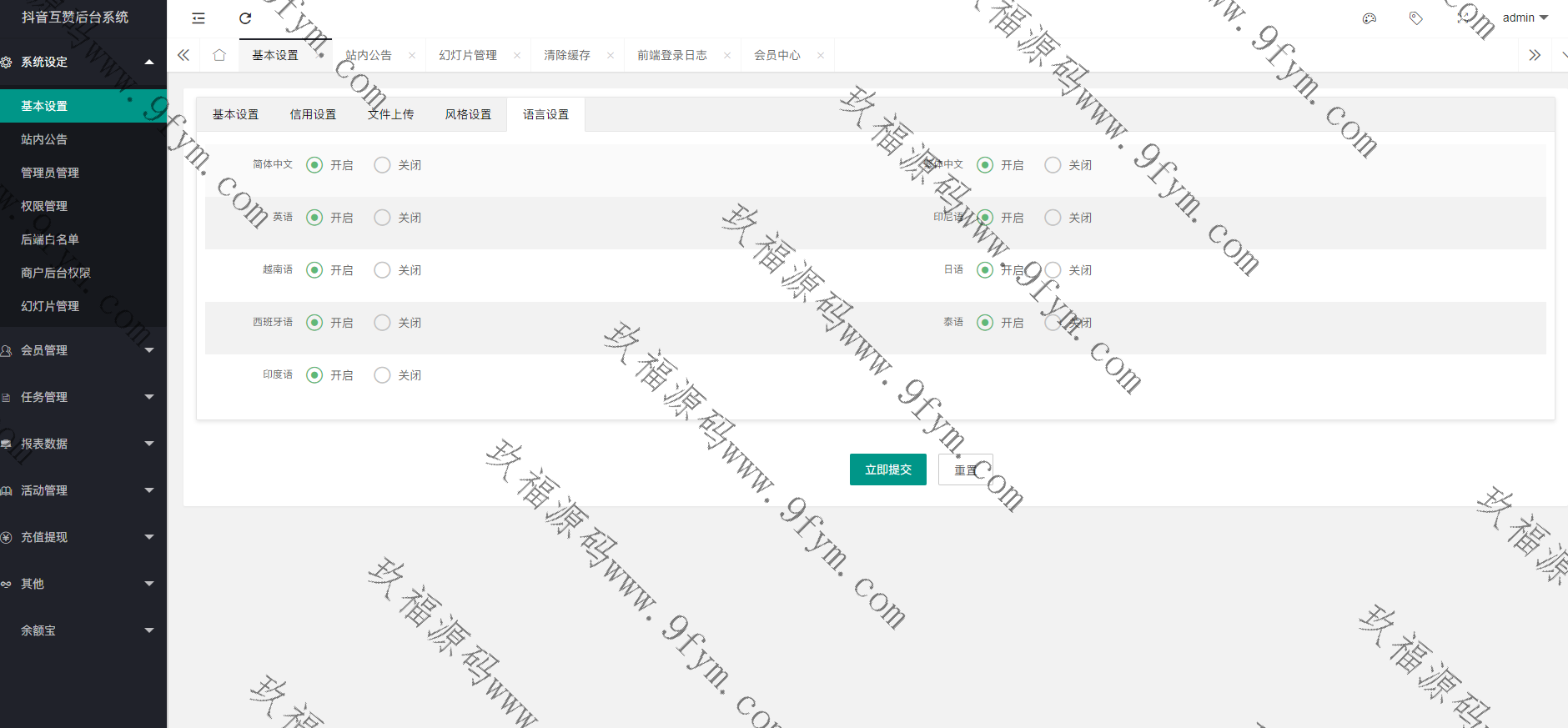This screenshot has height=728, width=1568.
Task: Open the admin user dropdown
Action: pyautogui.click(x=1525, y=18)
